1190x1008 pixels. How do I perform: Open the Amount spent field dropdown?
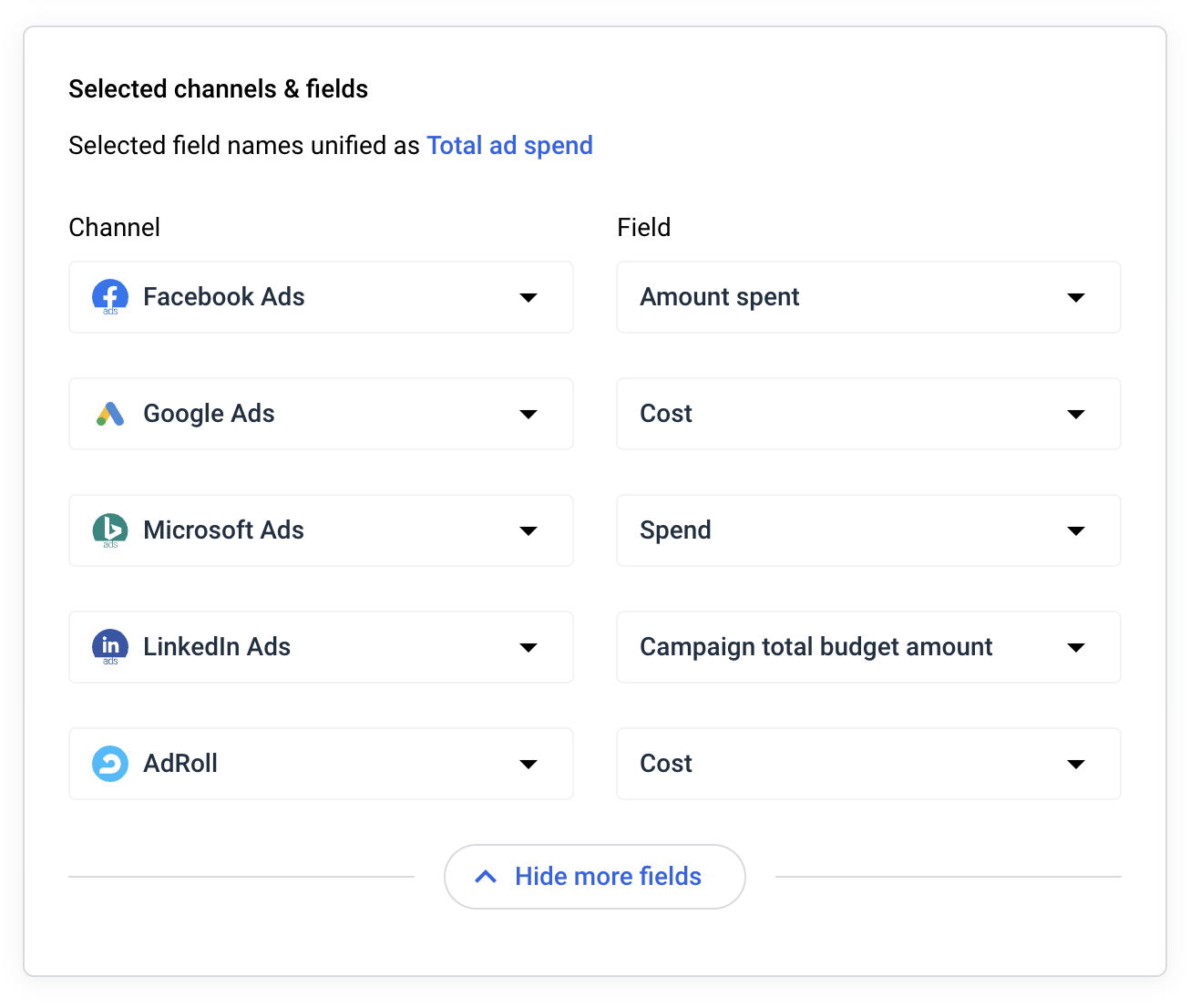pos(1076,297)
